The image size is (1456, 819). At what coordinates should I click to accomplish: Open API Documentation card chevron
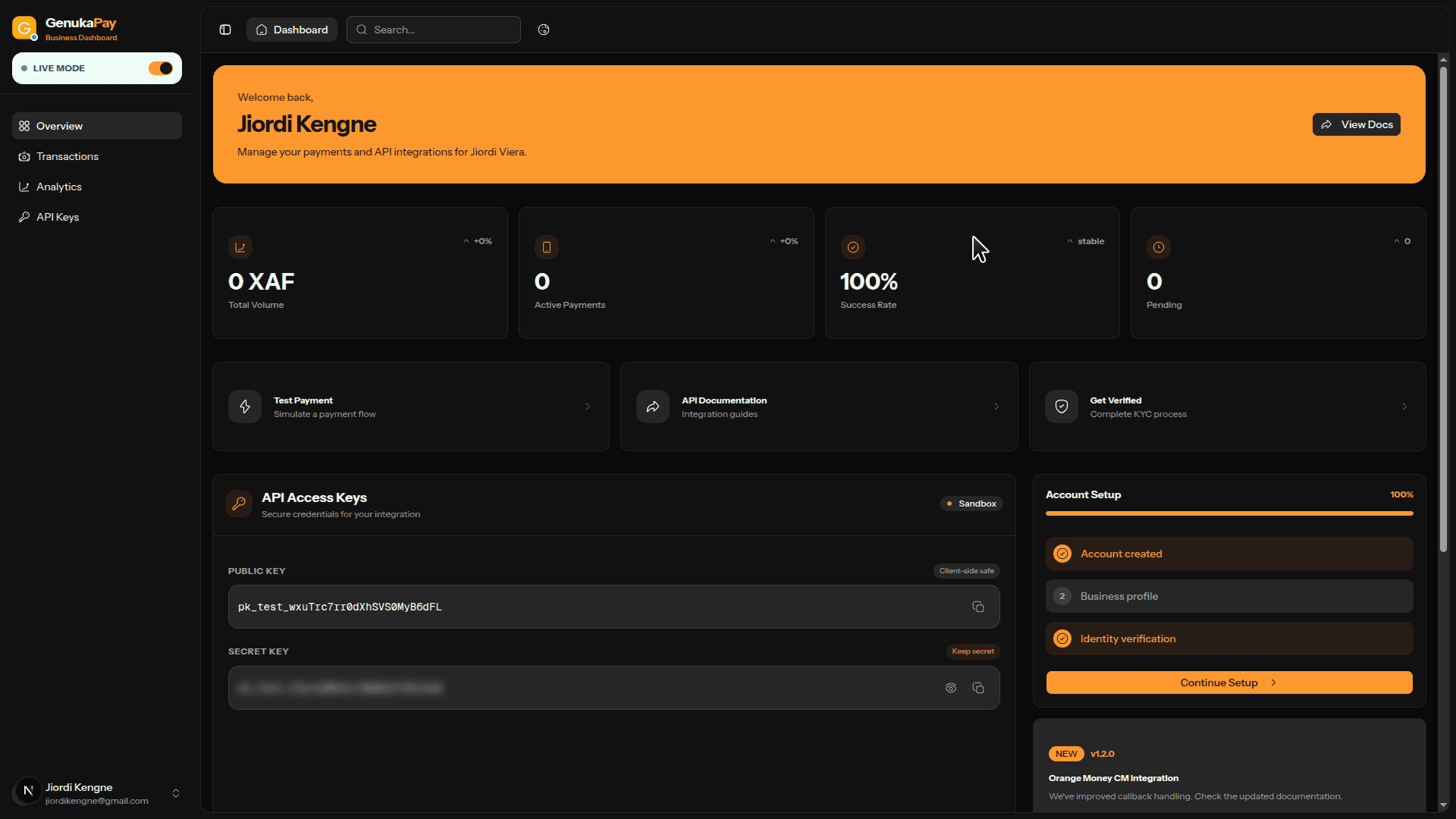click(996, 406)
